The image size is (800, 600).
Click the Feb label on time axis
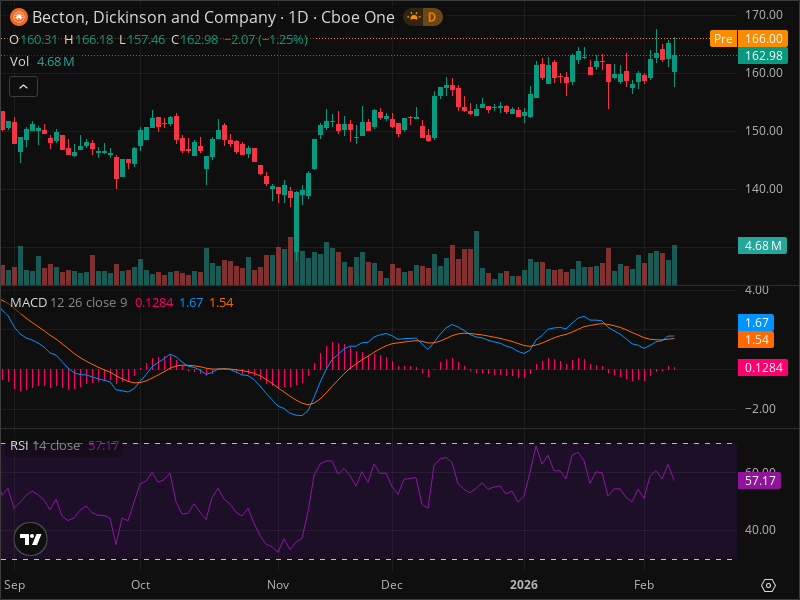644,585
